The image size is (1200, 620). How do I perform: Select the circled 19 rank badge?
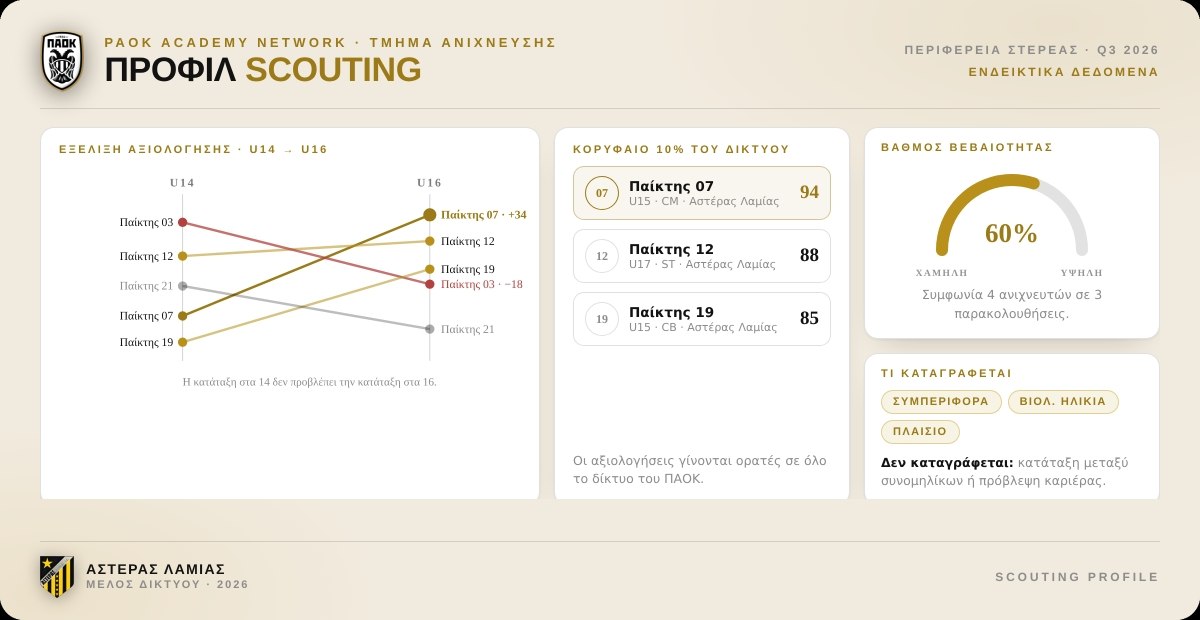(x=602, y=319)
